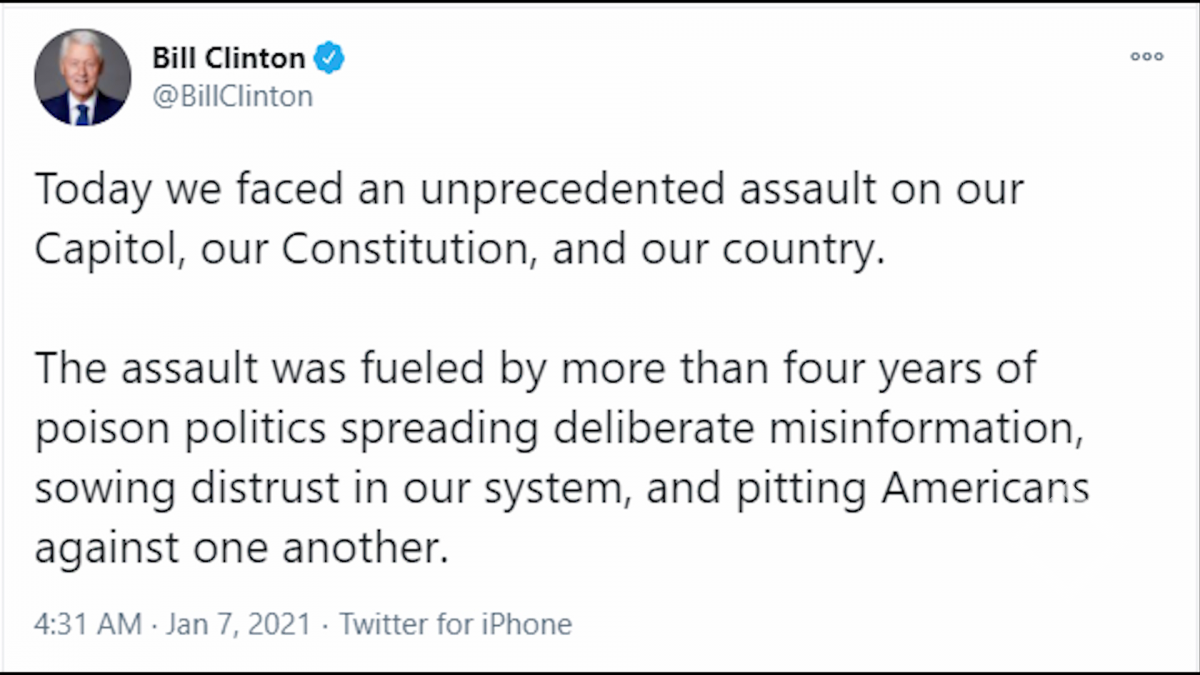
Task: Open the @BillClinton handle link
Action: point(232,96)
